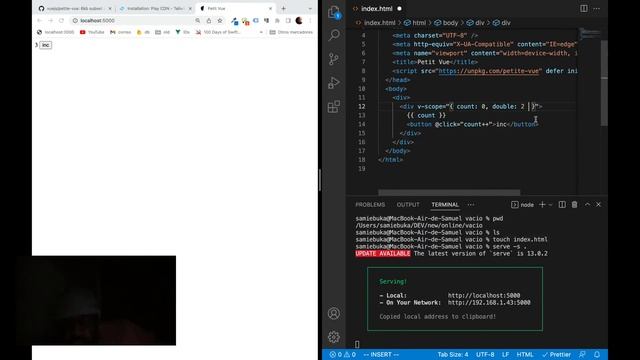This screenshot has width=640, height=360.
Task: Click the editor horizontal scrollbar
Action: (449, 192)
